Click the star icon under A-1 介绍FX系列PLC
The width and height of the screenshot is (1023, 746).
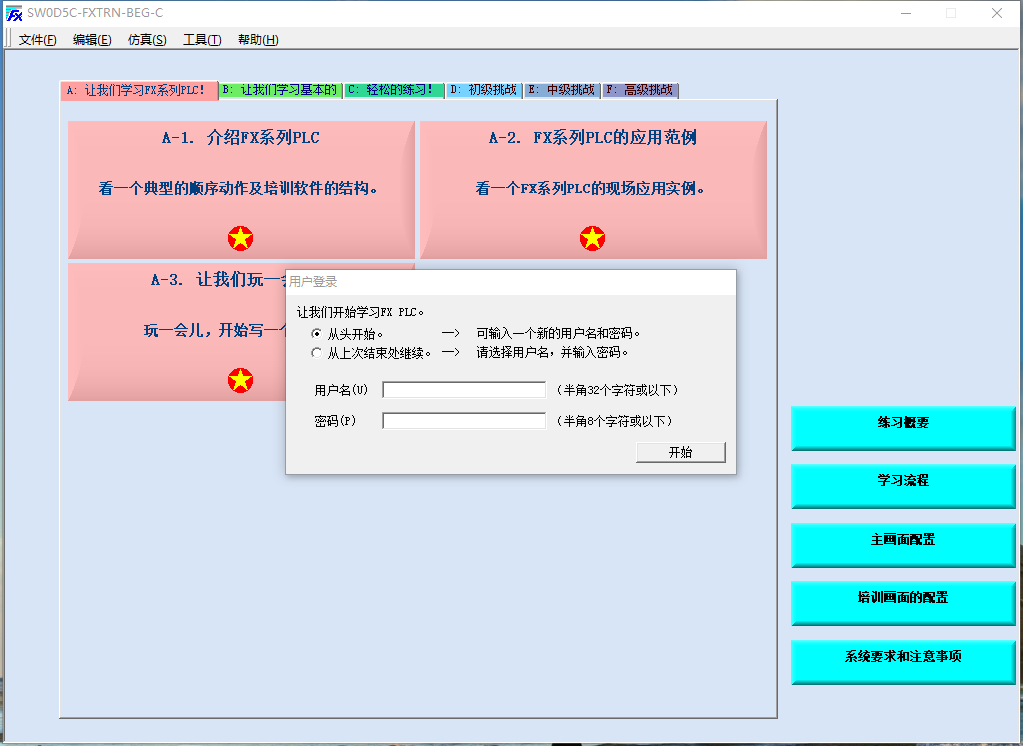(240, 238)
